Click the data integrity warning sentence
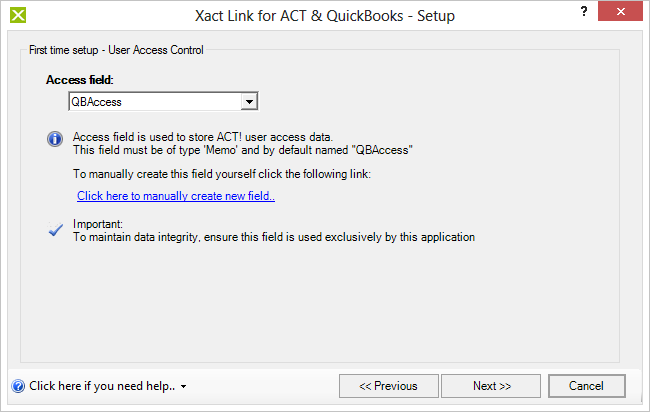The height and width of the screenshot is (412, 650). coord(274,237)
